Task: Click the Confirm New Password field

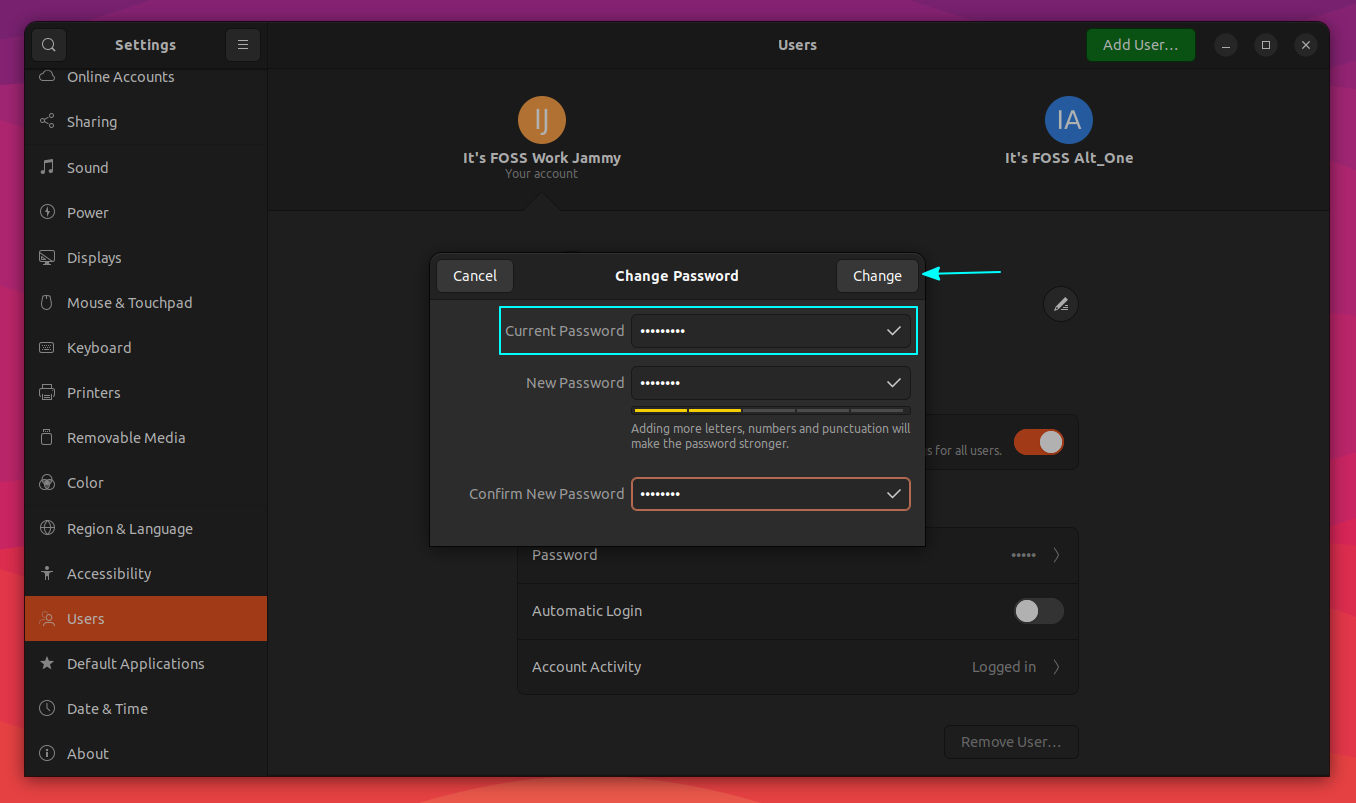Action: 771,494
